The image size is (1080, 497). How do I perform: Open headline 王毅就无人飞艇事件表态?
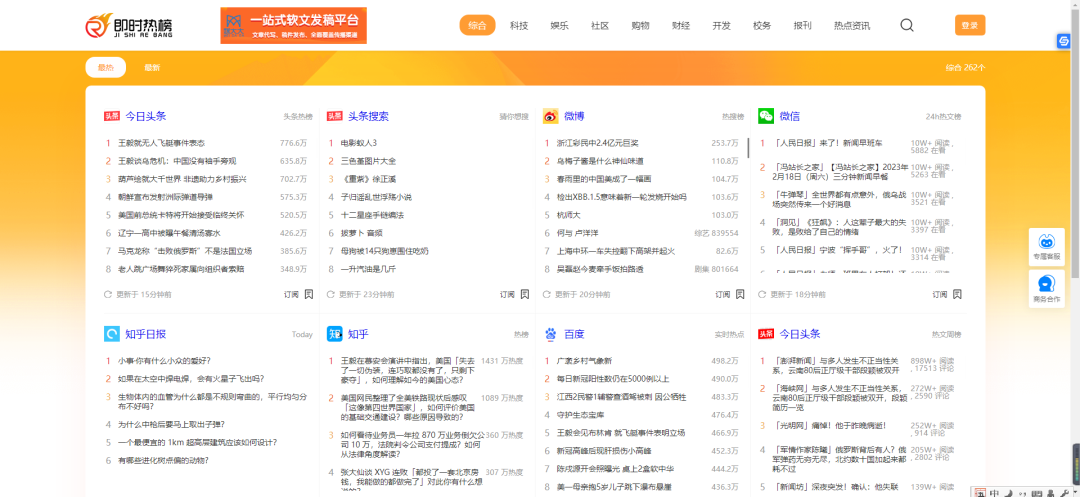[x=162, y=143]
